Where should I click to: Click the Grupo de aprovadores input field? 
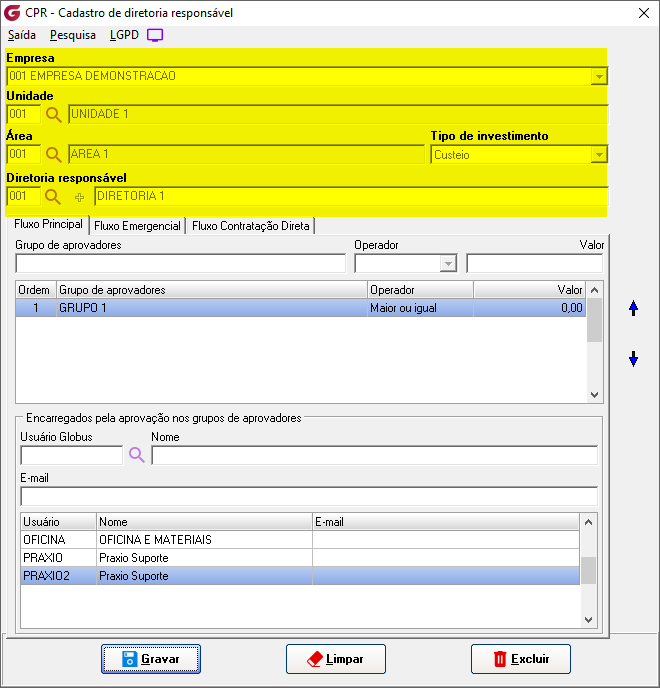(x=180, y=264)
